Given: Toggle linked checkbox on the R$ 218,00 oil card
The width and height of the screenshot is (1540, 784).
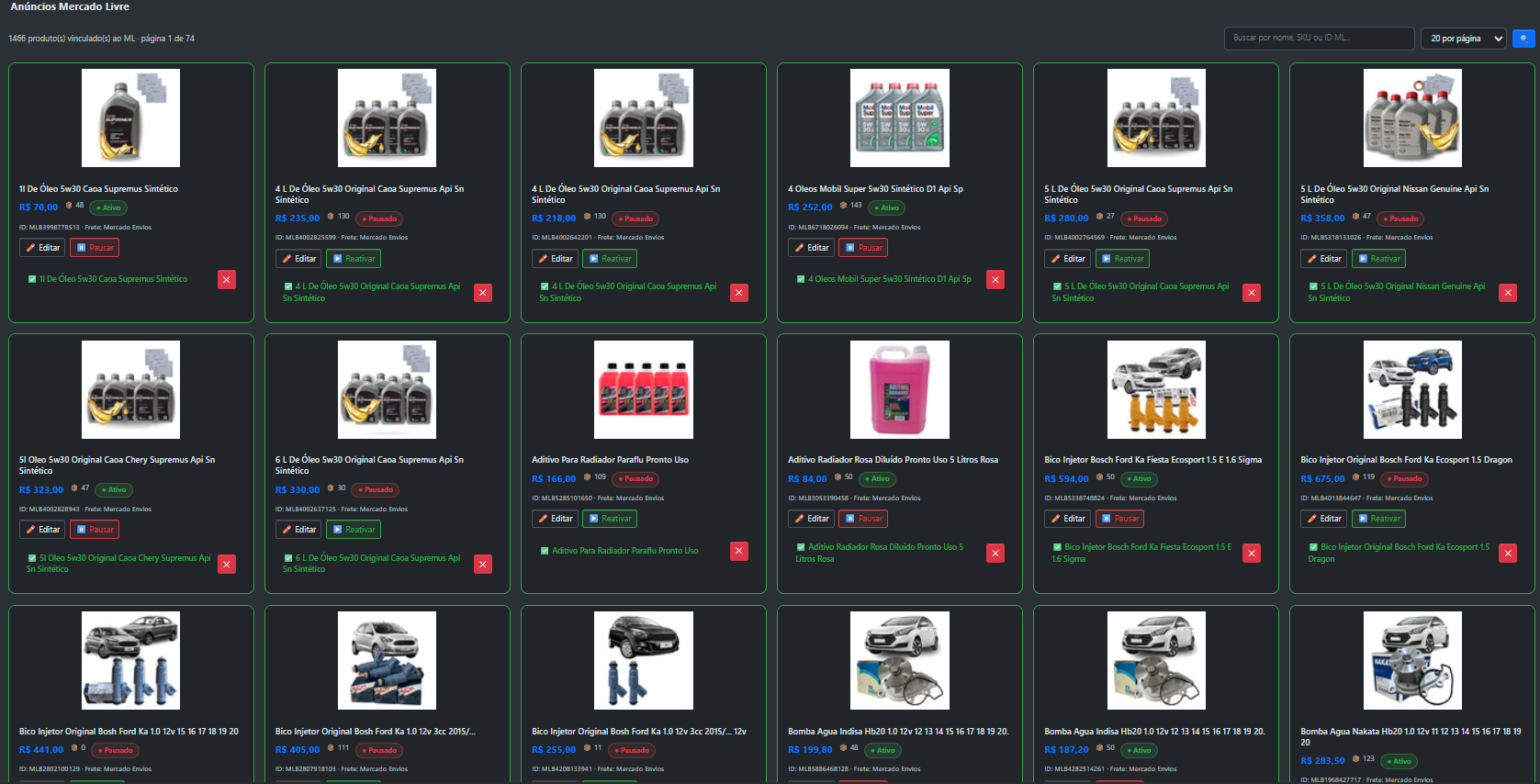Looking at the screenshot, I should click(545, 286).
